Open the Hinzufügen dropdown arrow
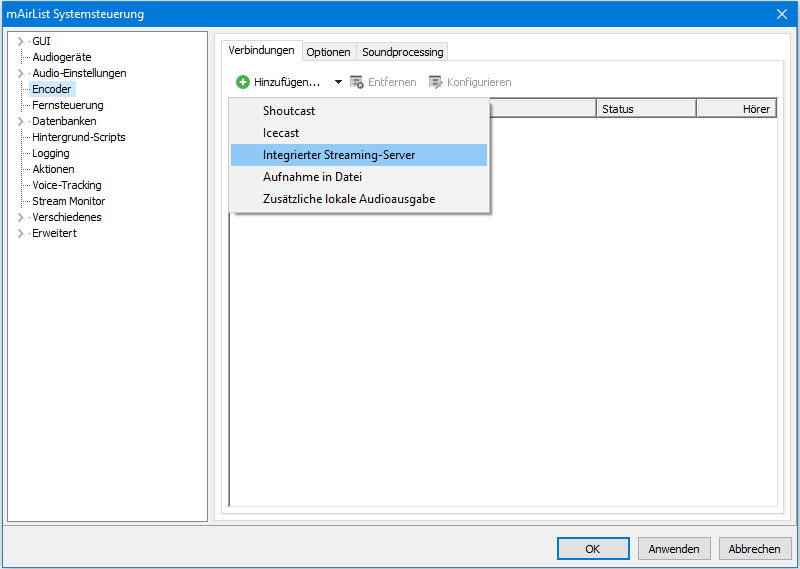The width and height of the screenshot is (800, 569). click(x=338, y=82)
